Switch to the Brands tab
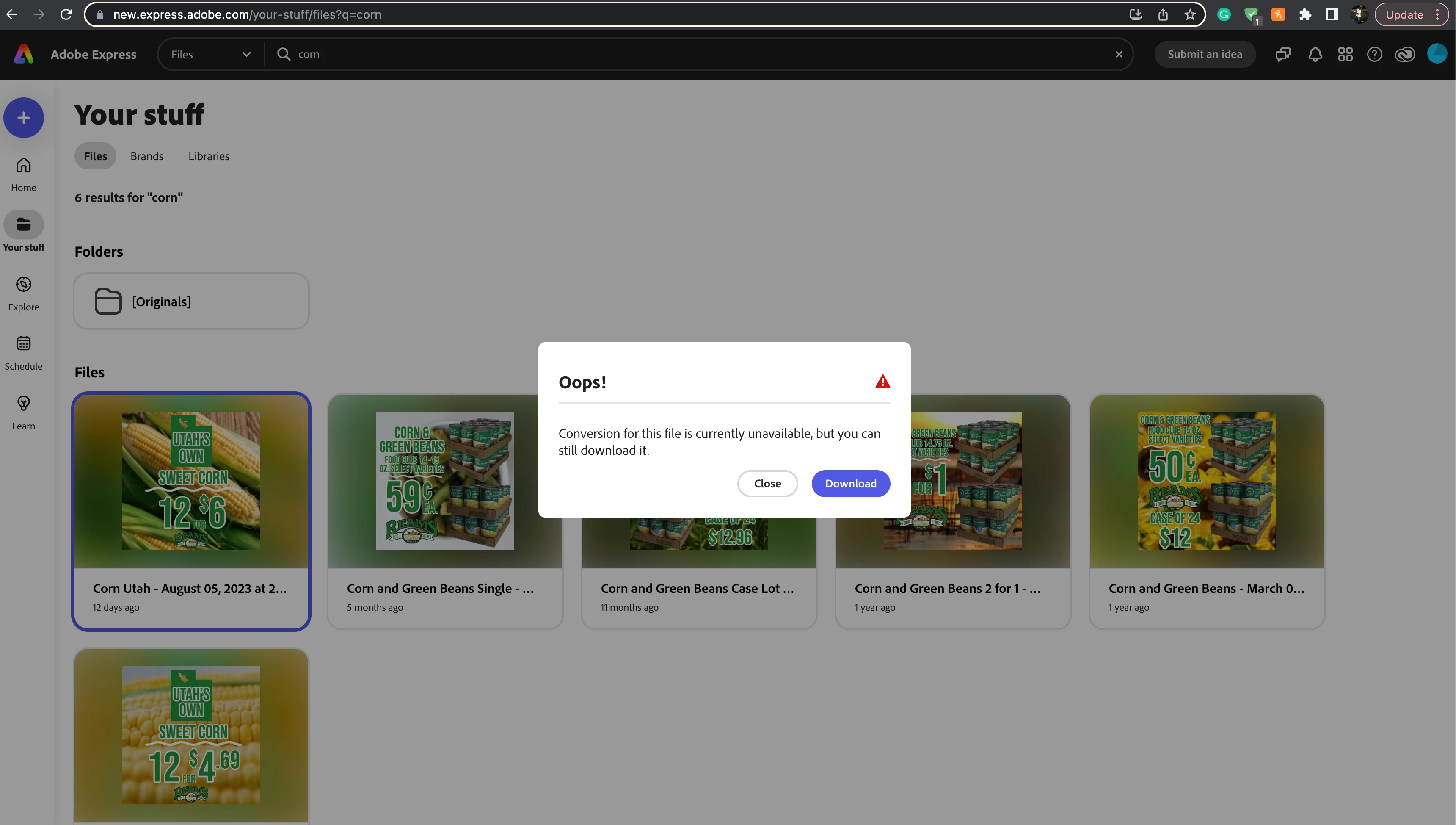This screenshot has width=1456, height=825. [146, 156]
